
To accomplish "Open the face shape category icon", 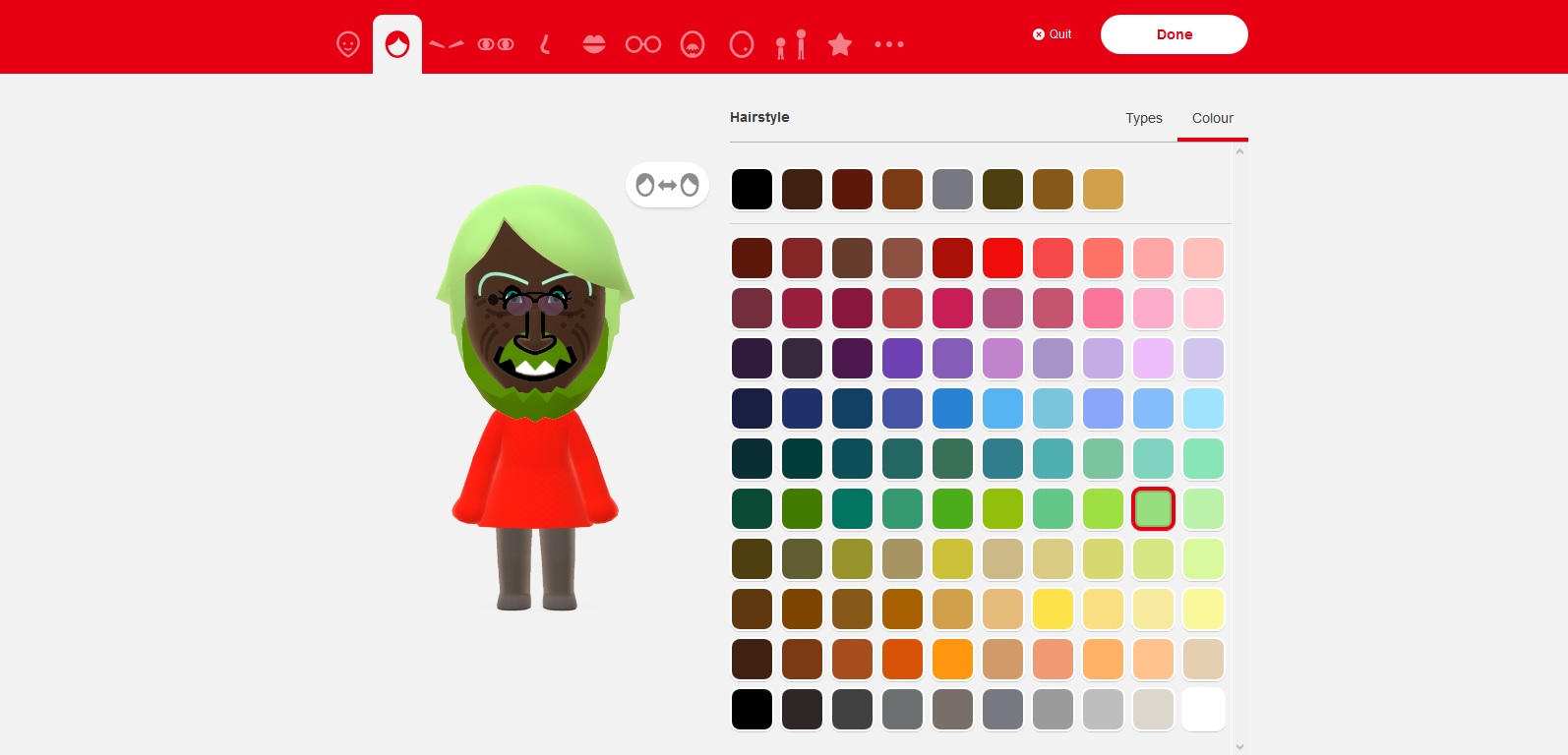I will 348,44.
